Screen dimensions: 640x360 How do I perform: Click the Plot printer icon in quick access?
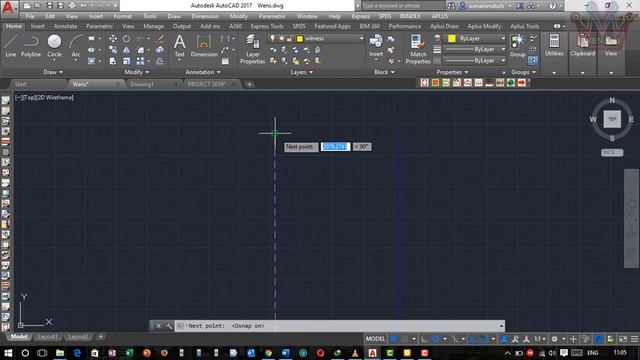click(x=72, y=6)
